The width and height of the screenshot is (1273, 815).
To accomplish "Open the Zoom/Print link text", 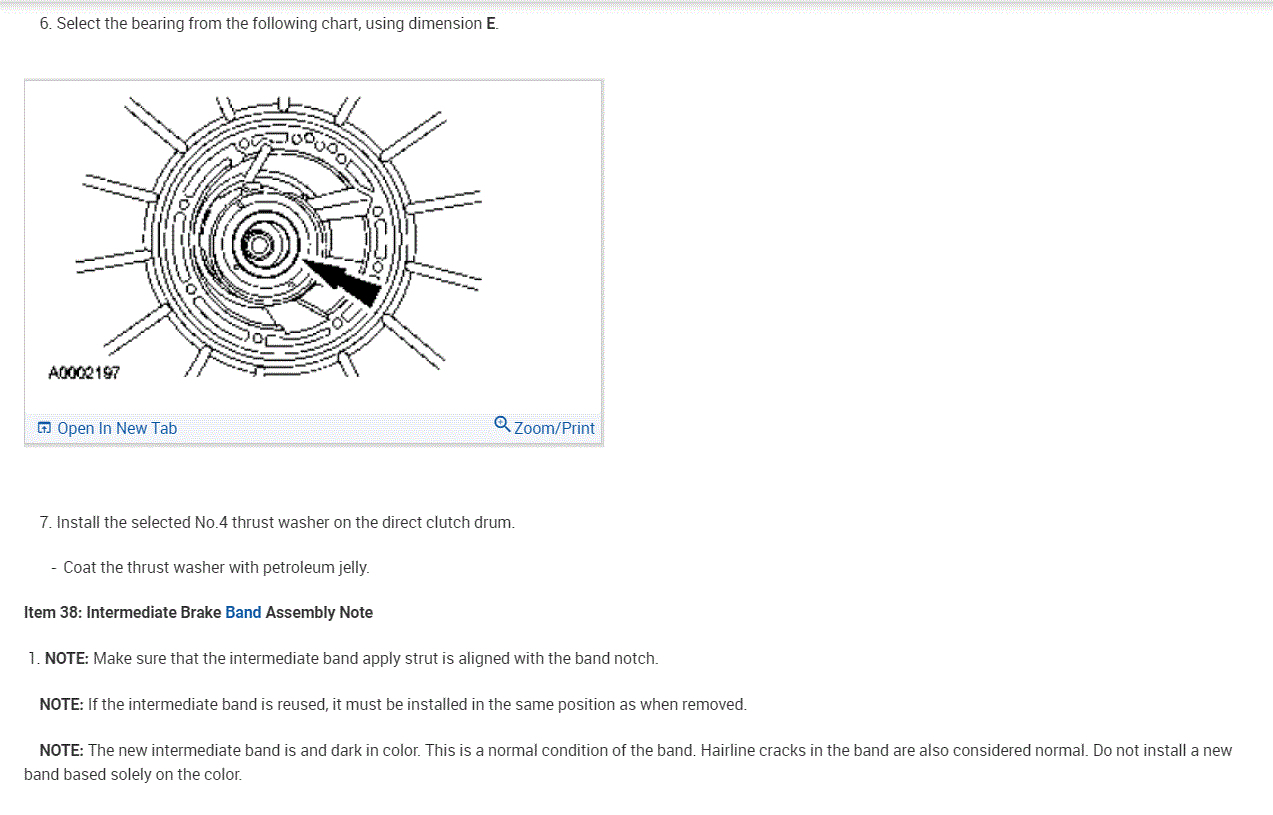I will [x=554, y=428].
